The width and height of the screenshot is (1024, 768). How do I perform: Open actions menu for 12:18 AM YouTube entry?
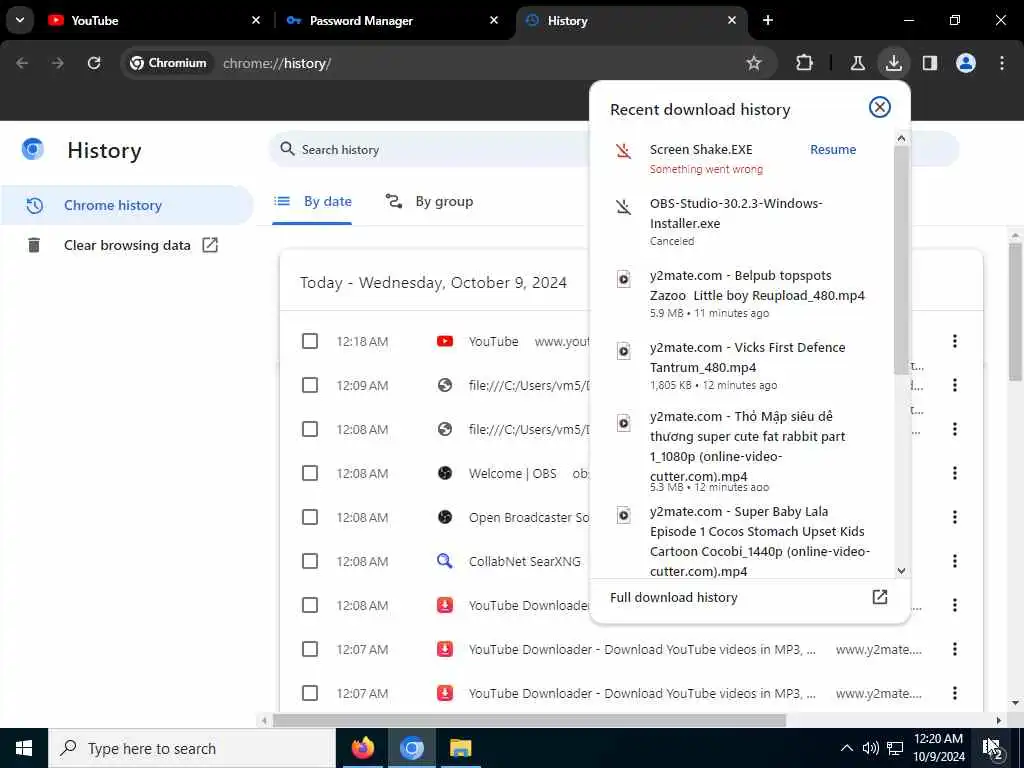955,341
